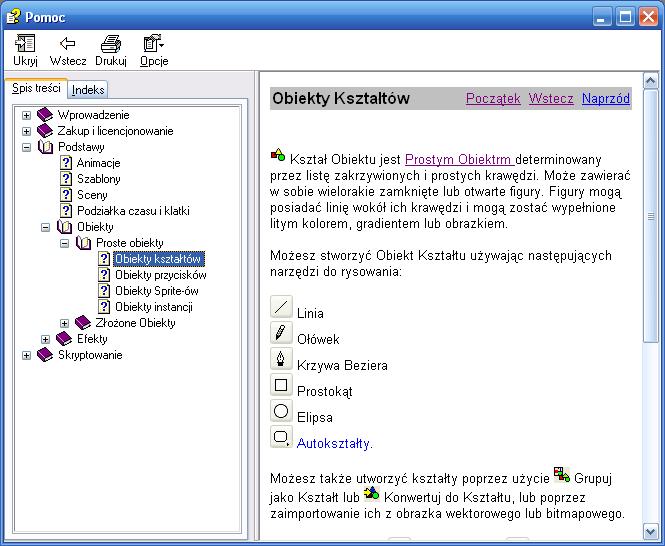Open Podziałka czasu i klatki topic

(133, 211)
